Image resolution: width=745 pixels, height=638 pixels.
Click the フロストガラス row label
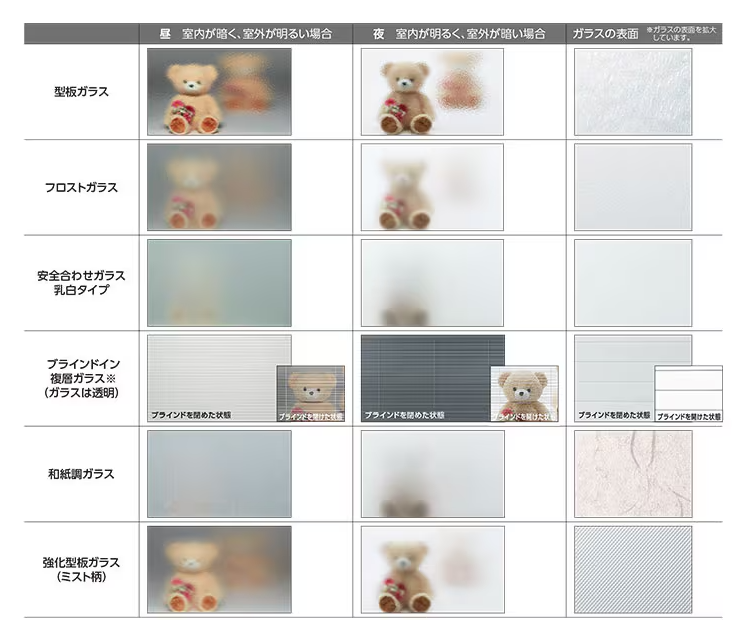click(82, 187)
